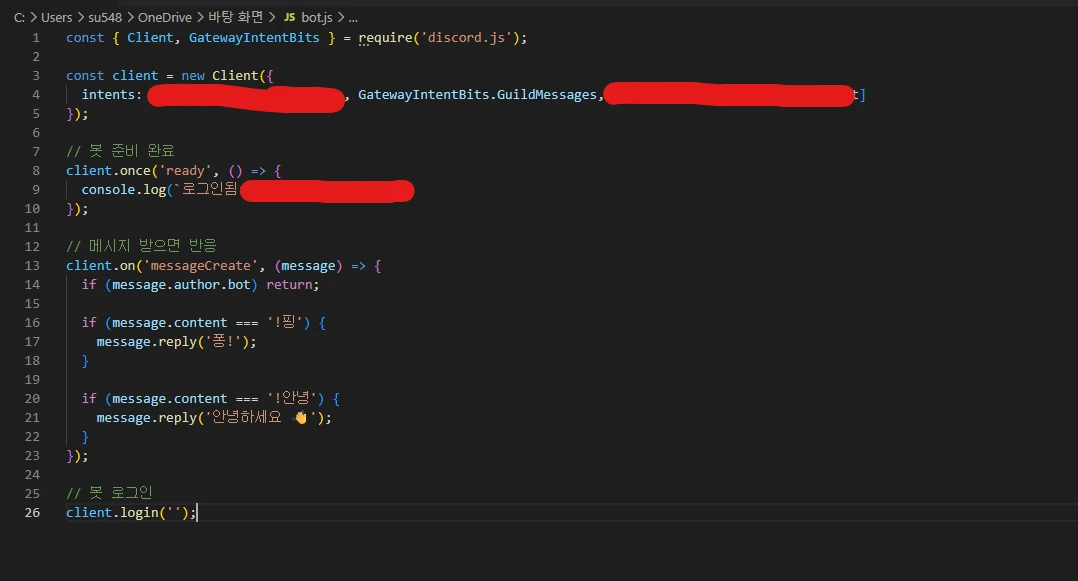Click the waving hand emoji on line 21
The width and height of the screenshot is (1078, 581).
pos(300,418)
